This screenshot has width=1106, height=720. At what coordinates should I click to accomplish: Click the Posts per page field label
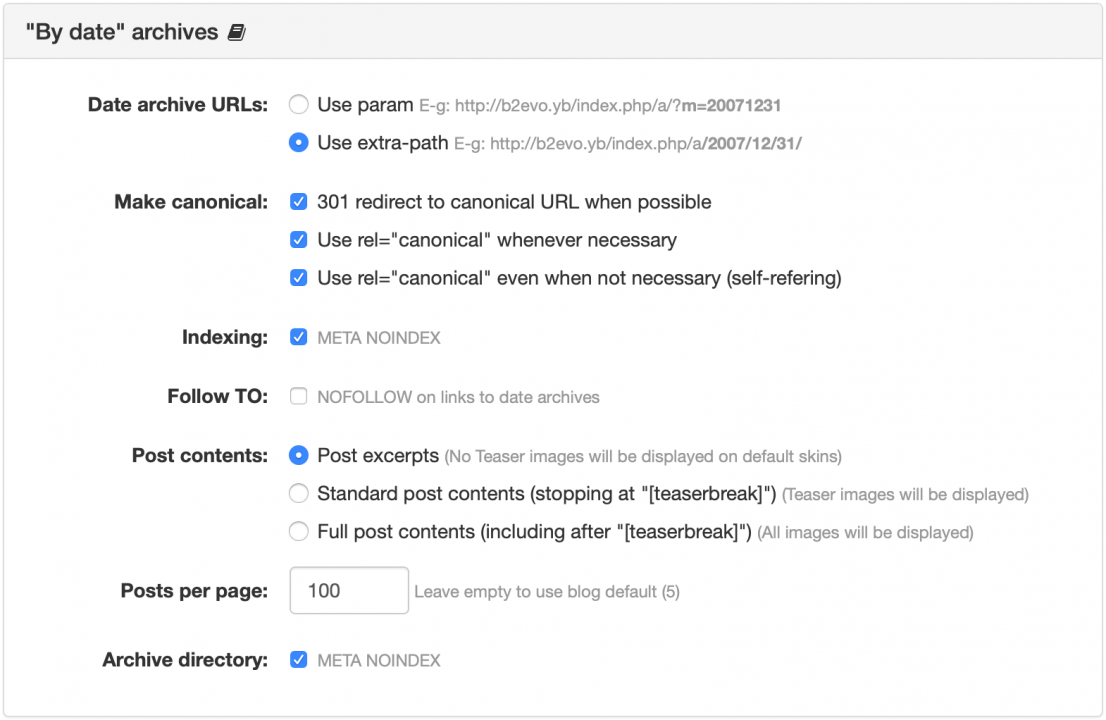point(194,591)
